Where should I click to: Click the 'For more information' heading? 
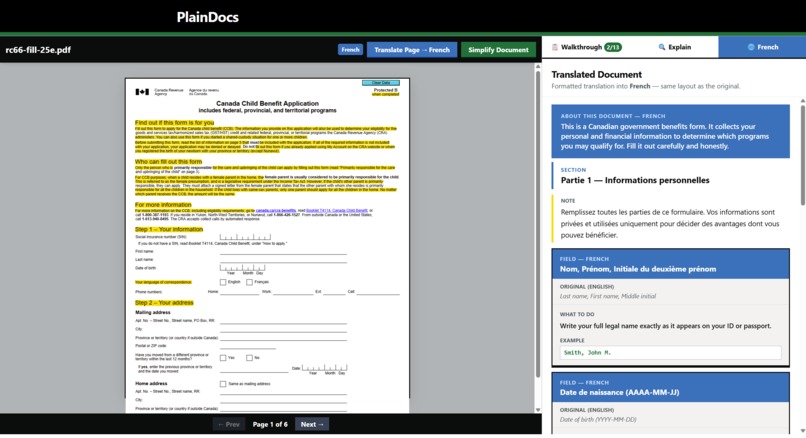pos(163,205)
